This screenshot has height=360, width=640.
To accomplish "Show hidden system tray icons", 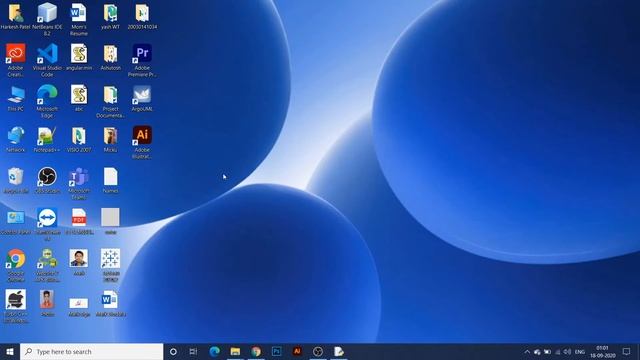I will point(527,352).
